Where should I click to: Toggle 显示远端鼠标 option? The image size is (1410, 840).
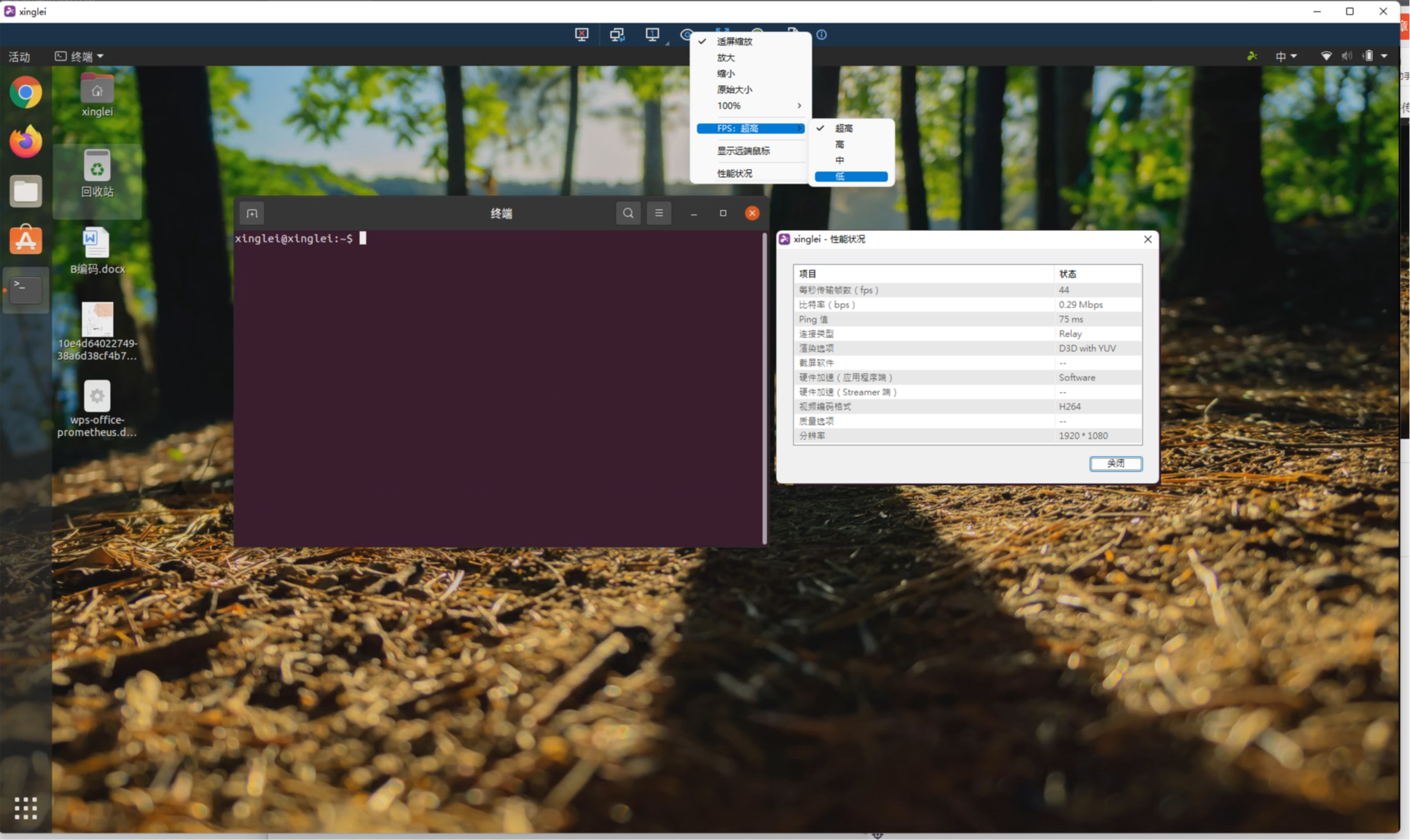[x=750, y=151]
